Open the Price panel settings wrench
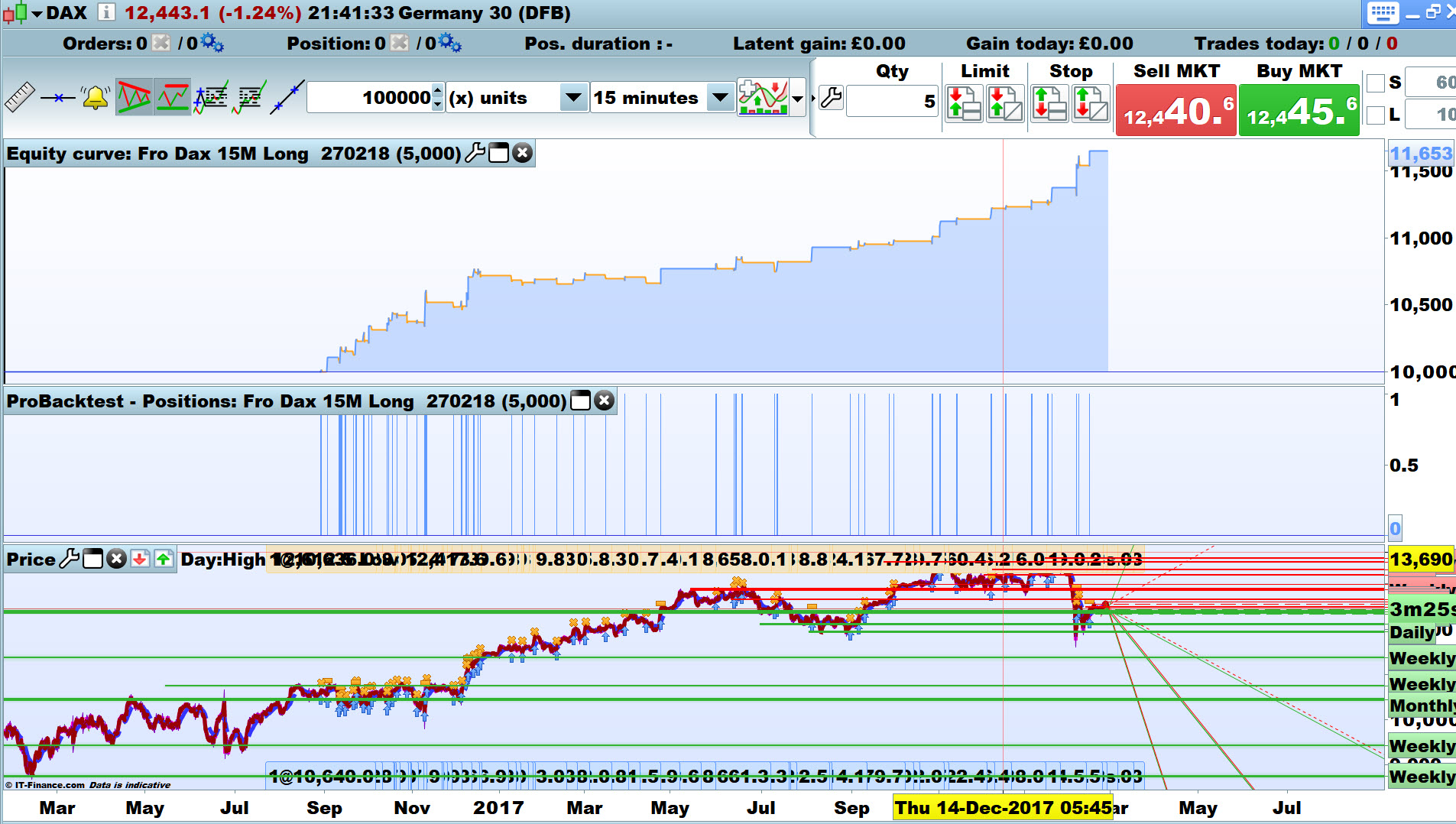This screenshot has height=824, width=1456. click(x=70, y=559)
